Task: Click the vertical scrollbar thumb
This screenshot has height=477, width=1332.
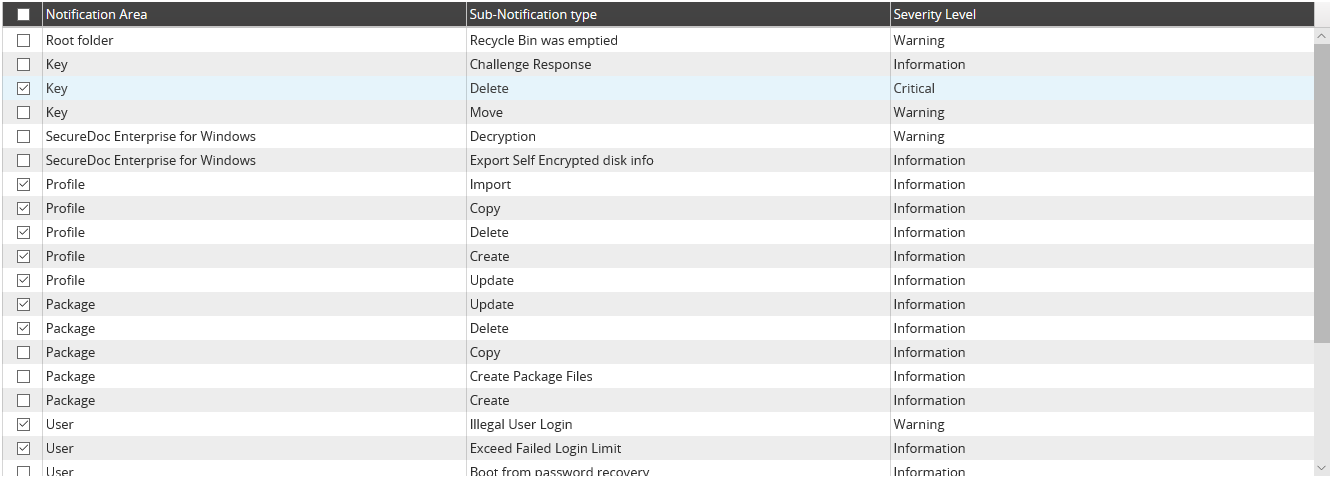Action: coord(1322,194)
